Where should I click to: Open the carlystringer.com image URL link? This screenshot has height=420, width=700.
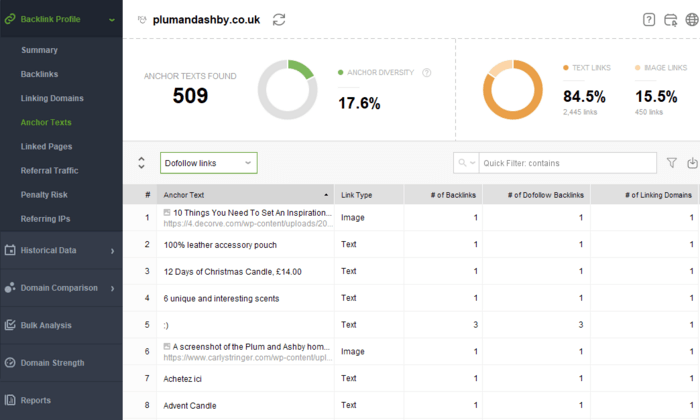point(248,358)
